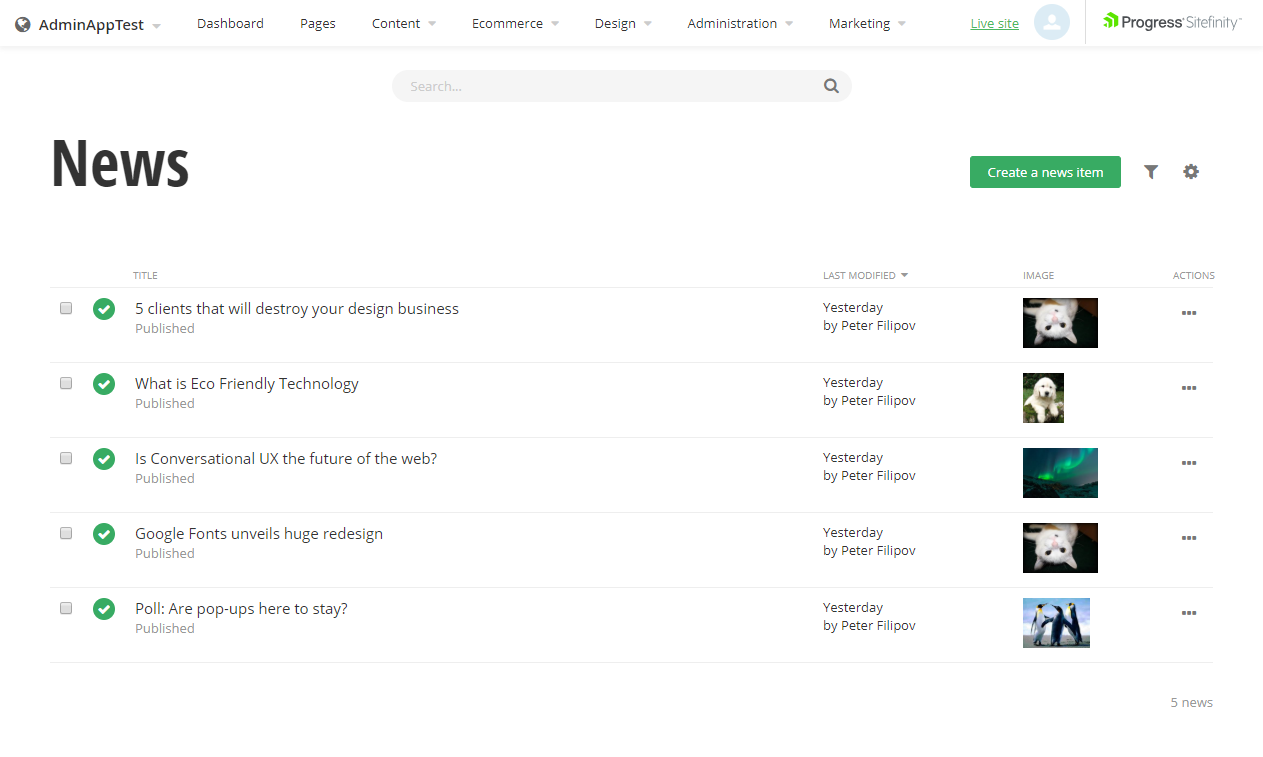Check the Poll pop-ups article checkbox
Image resolution: width=1263 pixels, height=757 pixels.
[x=66, y=608]
